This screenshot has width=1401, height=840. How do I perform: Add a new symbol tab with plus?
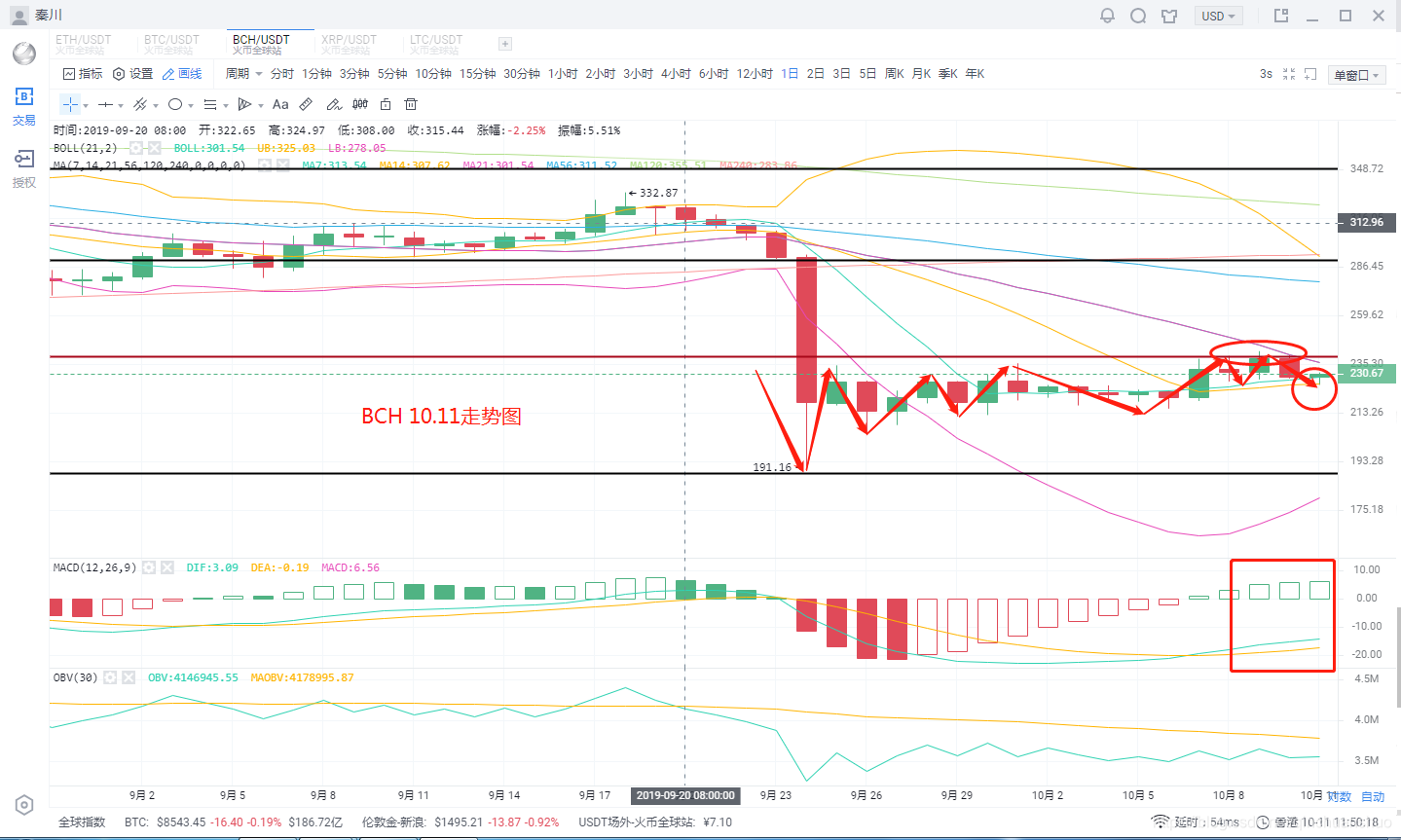coord(504,44)
